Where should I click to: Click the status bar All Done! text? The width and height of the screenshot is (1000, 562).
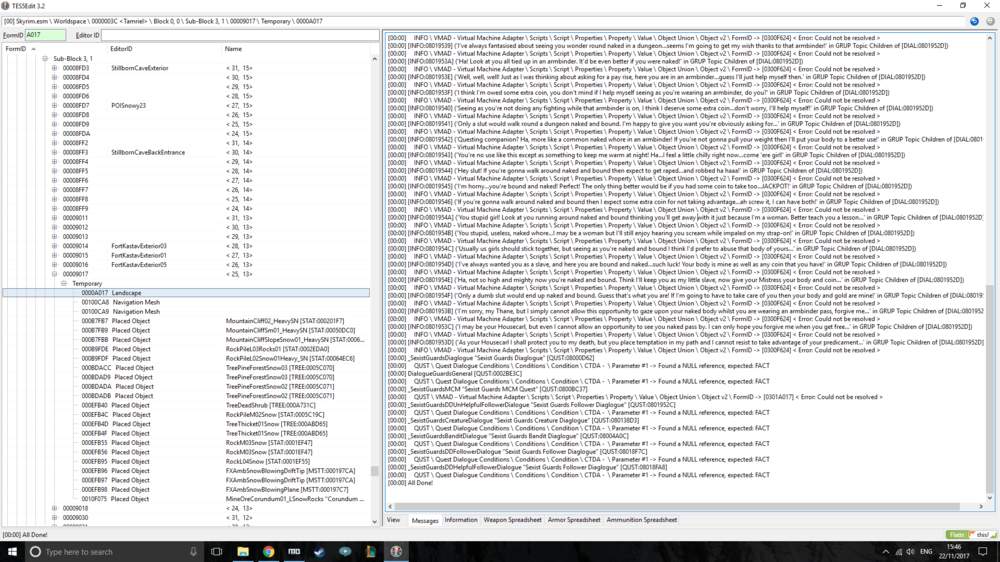pyautogui.click(x=25, y=535)
